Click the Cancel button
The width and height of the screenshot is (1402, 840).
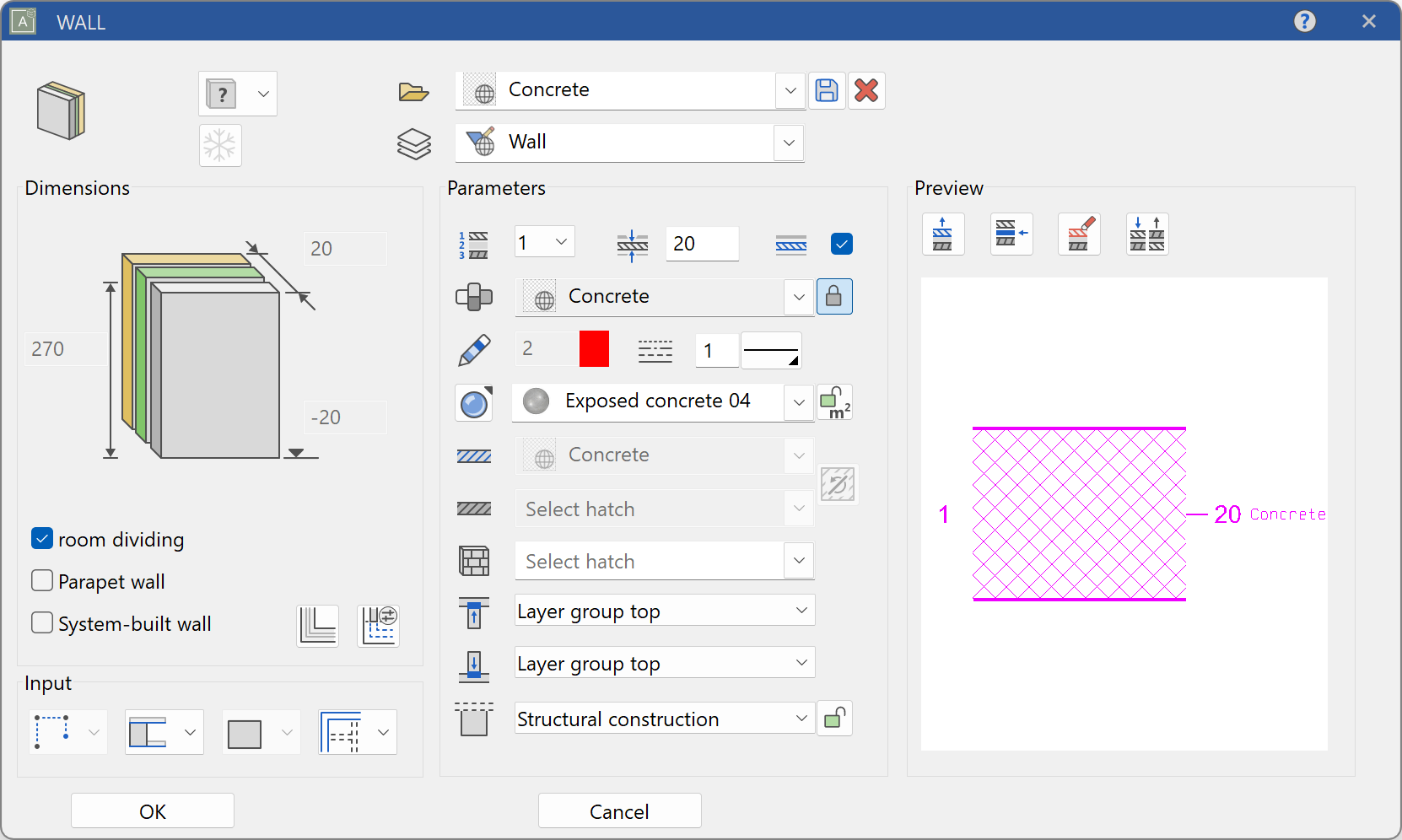619,811
